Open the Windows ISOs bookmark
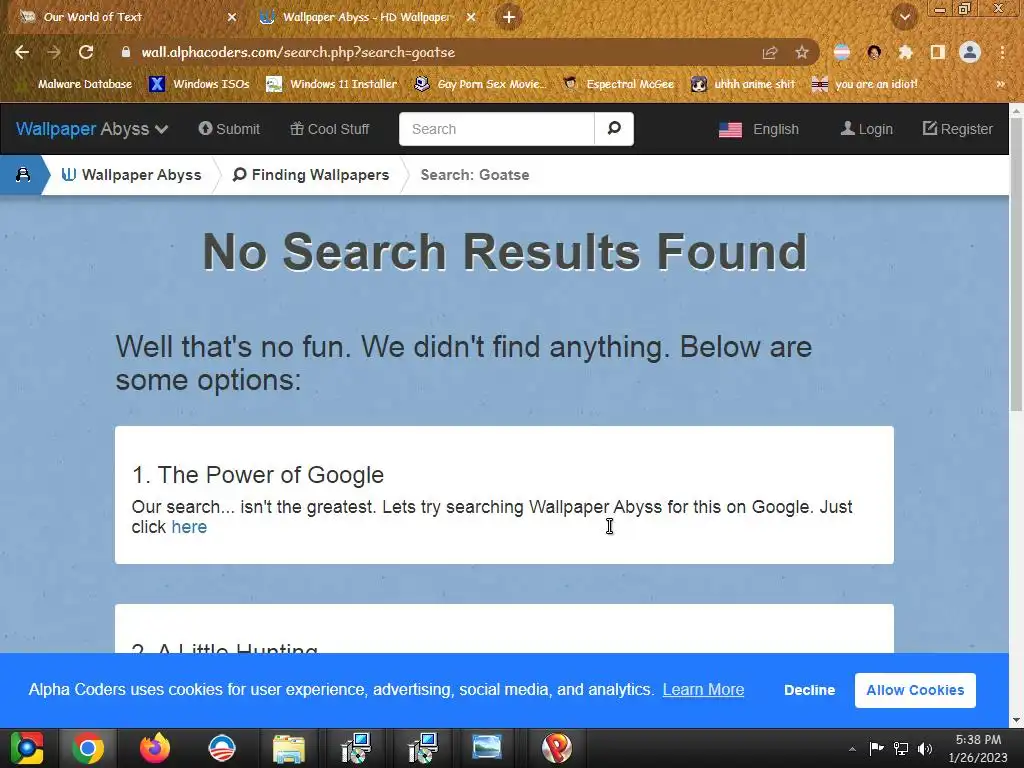 tap(199, 84)
